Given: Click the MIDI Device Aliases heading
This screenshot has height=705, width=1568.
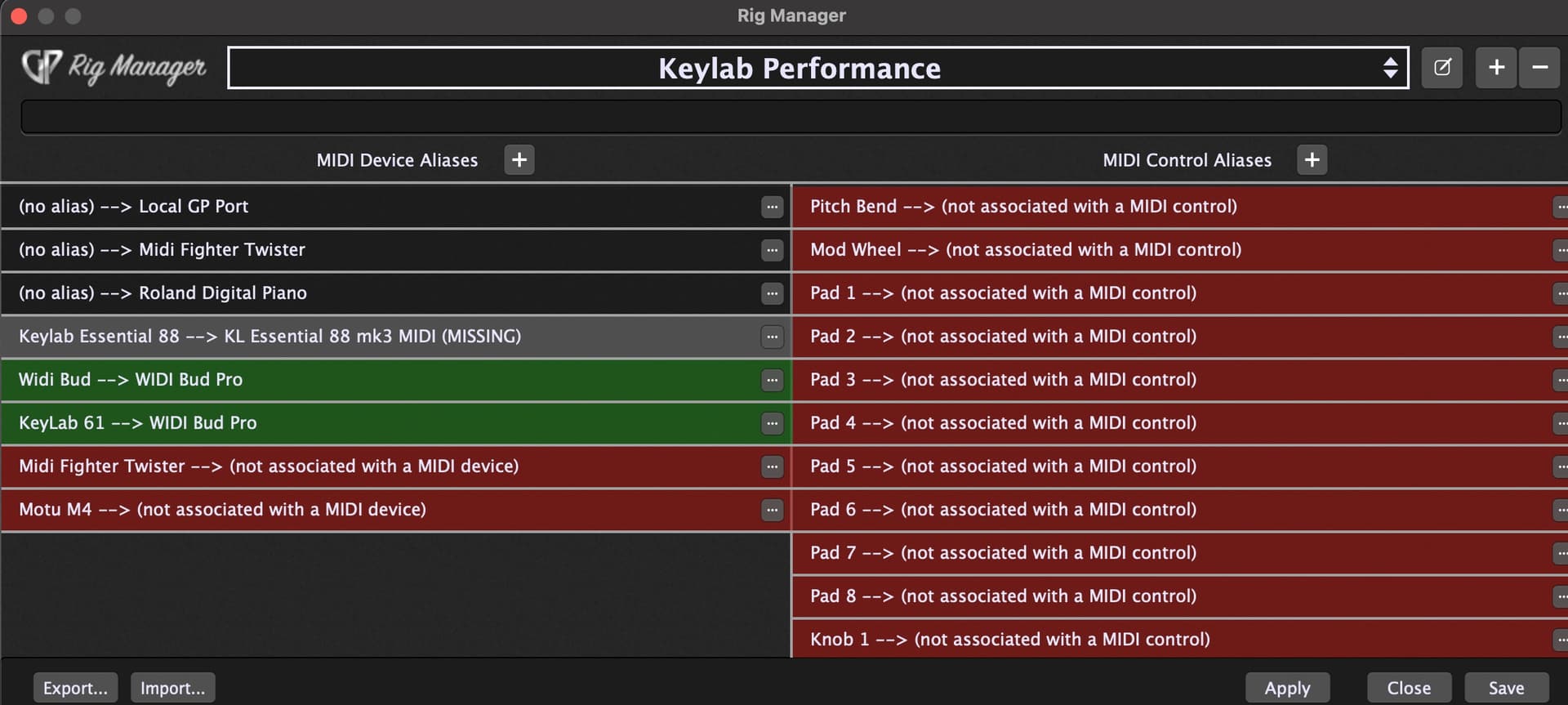Looking at the screenshot, I should pyautogui.click(x=397, y=160).
